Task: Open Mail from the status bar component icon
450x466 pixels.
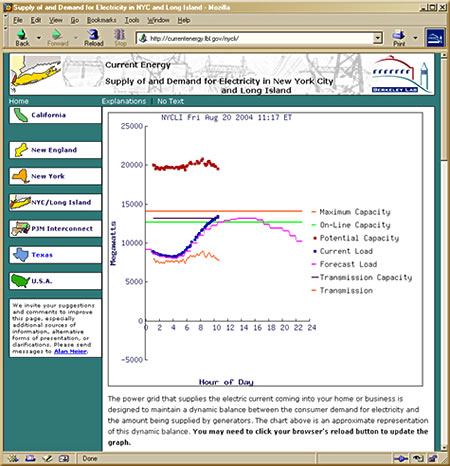Action: pos(30,459)
